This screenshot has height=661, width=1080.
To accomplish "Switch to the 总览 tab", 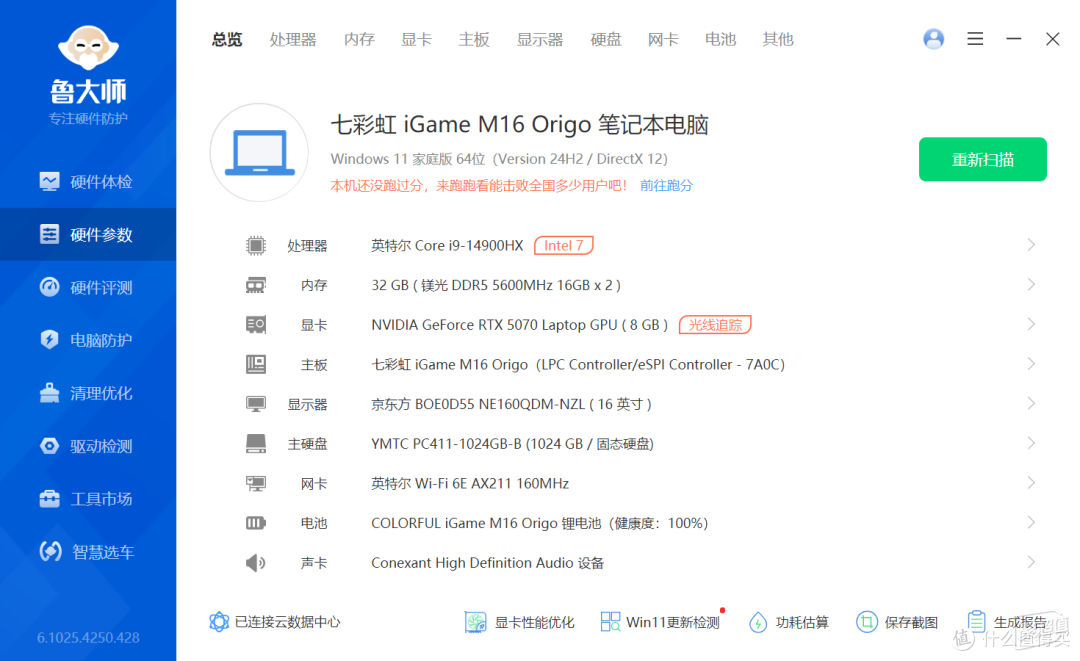I will [x=227, y=39].
